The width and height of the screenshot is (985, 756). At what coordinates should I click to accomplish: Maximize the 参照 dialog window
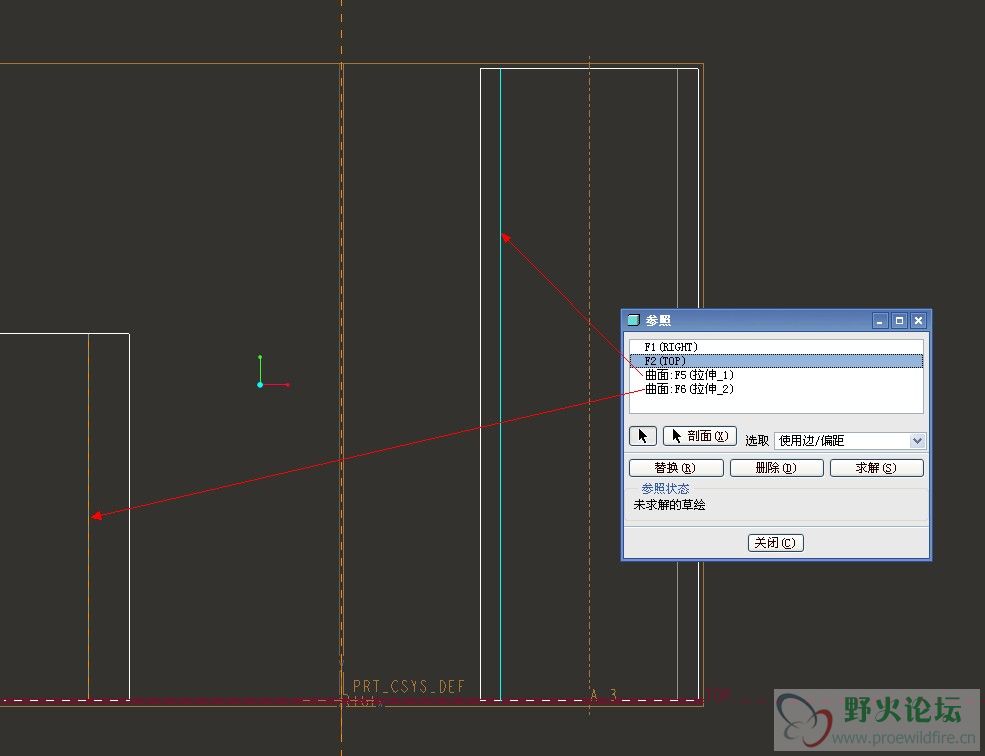(899, 321)
